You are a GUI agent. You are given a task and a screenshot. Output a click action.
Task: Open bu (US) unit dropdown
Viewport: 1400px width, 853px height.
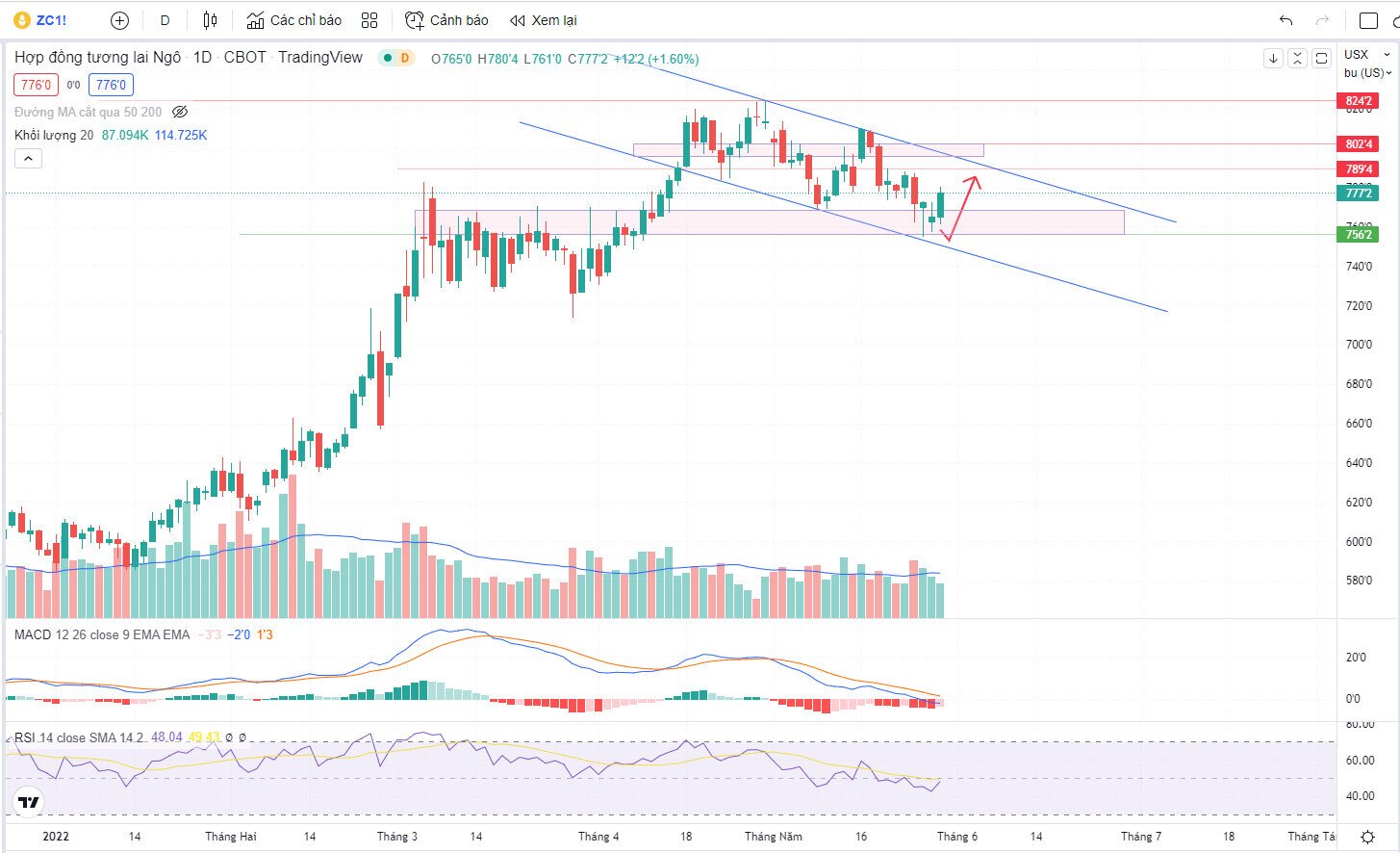point(1367,72)
